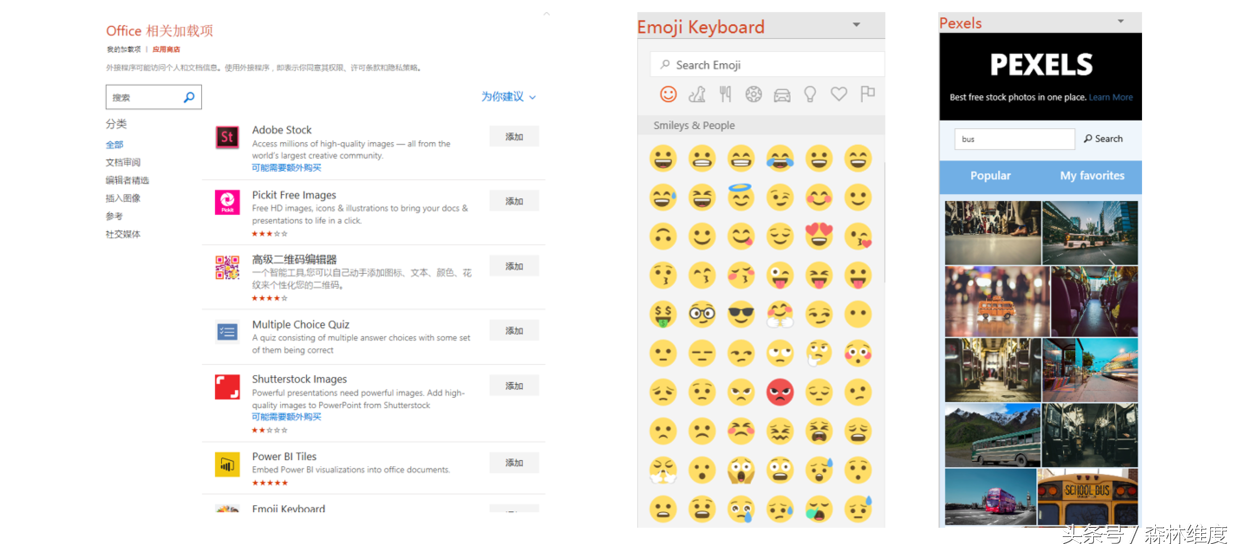Open the Pexels pane menu arrow
This screenshot has height=552, width=1240.
click(x=1120, y=21)
